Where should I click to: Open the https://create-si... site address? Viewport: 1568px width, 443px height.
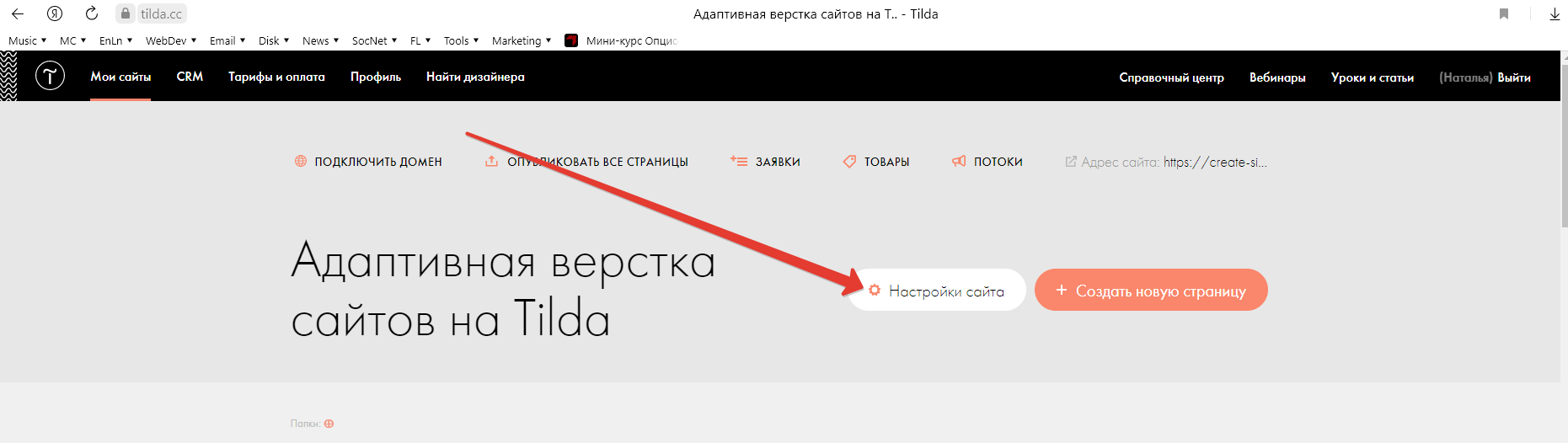click(1215, 163)
